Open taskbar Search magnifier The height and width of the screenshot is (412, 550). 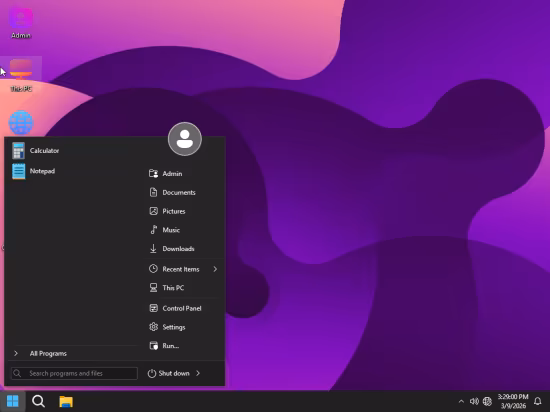point(39,401)
